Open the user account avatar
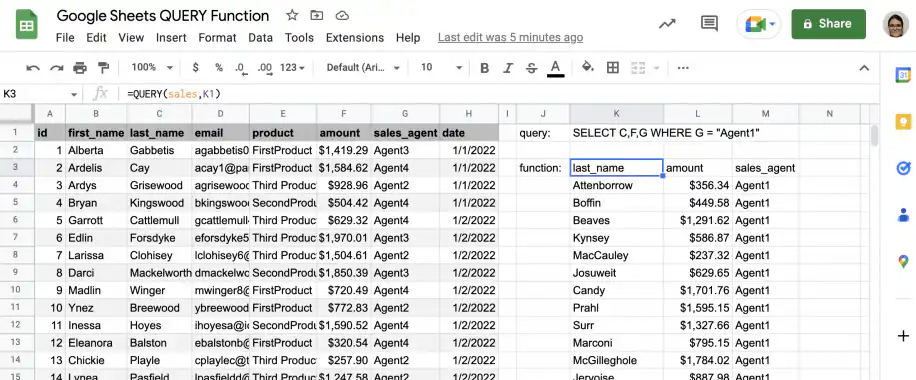 896,24
